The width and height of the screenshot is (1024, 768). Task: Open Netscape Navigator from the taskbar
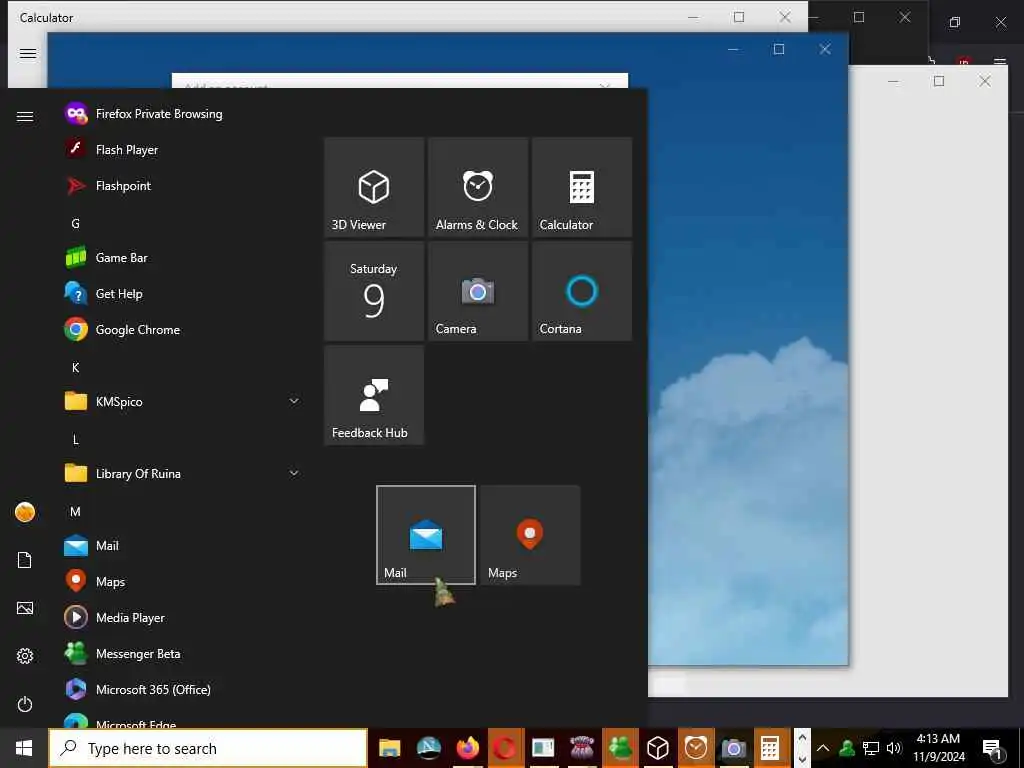pos(428,748)
